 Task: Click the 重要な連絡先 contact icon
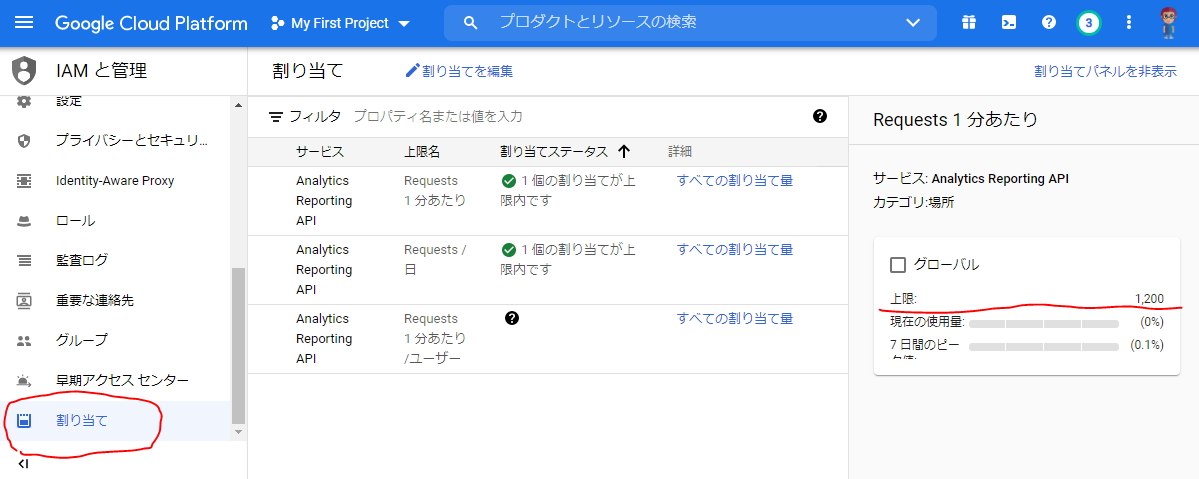coord(24,300)
